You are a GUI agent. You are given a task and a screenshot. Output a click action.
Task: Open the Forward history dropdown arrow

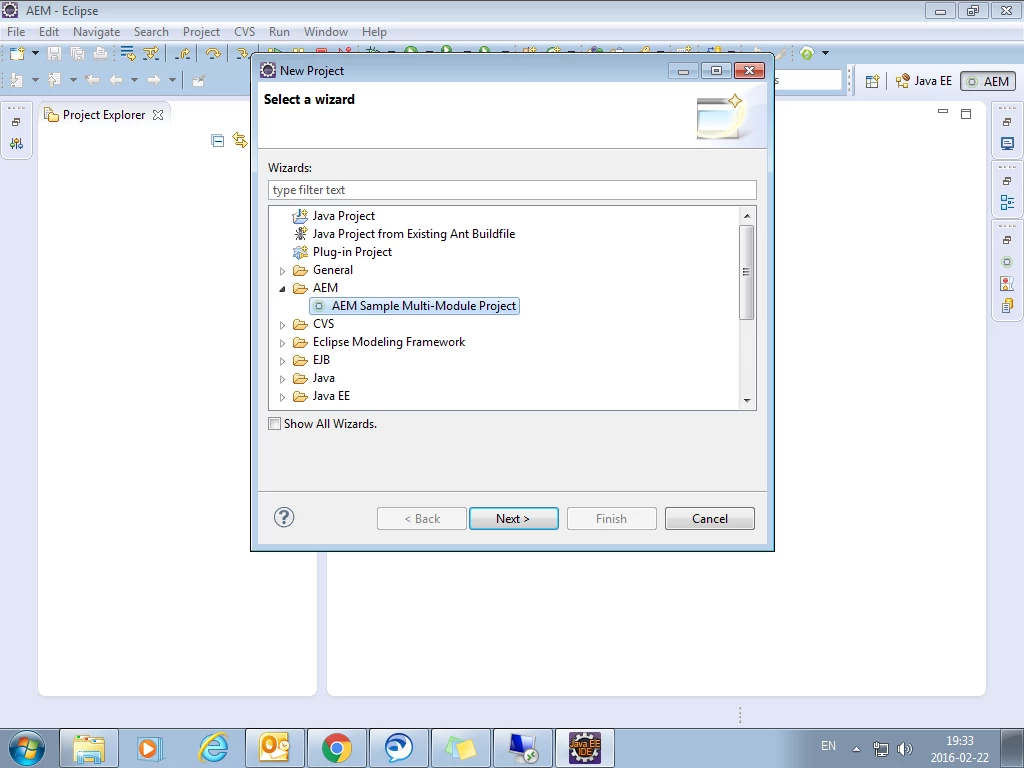coord(172,80)
